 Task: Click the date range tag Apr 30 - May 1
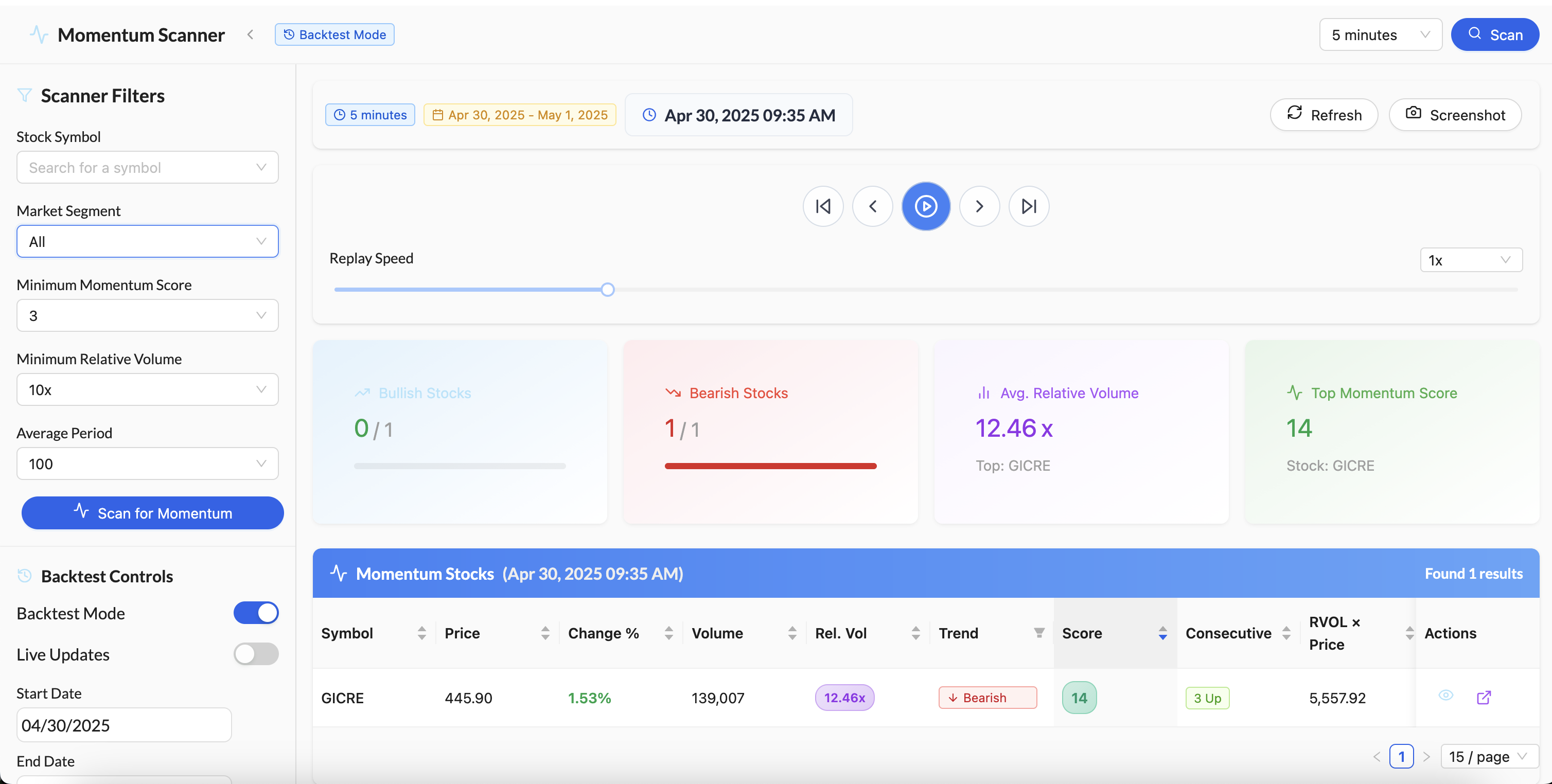pyautogui.click(x=519, y=114)
